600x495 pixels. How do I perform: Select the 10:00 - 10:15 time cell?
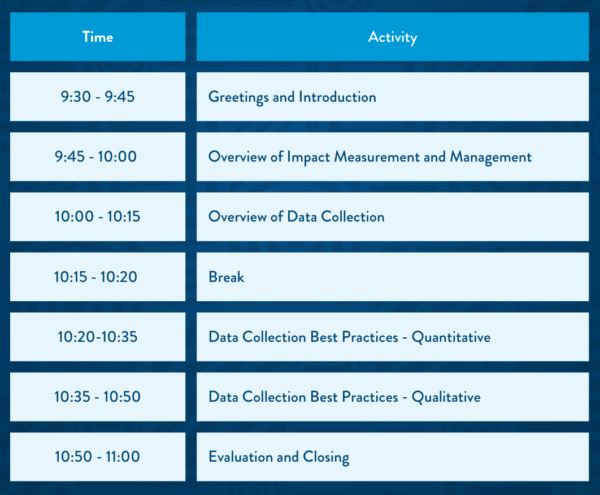[98, 217]
